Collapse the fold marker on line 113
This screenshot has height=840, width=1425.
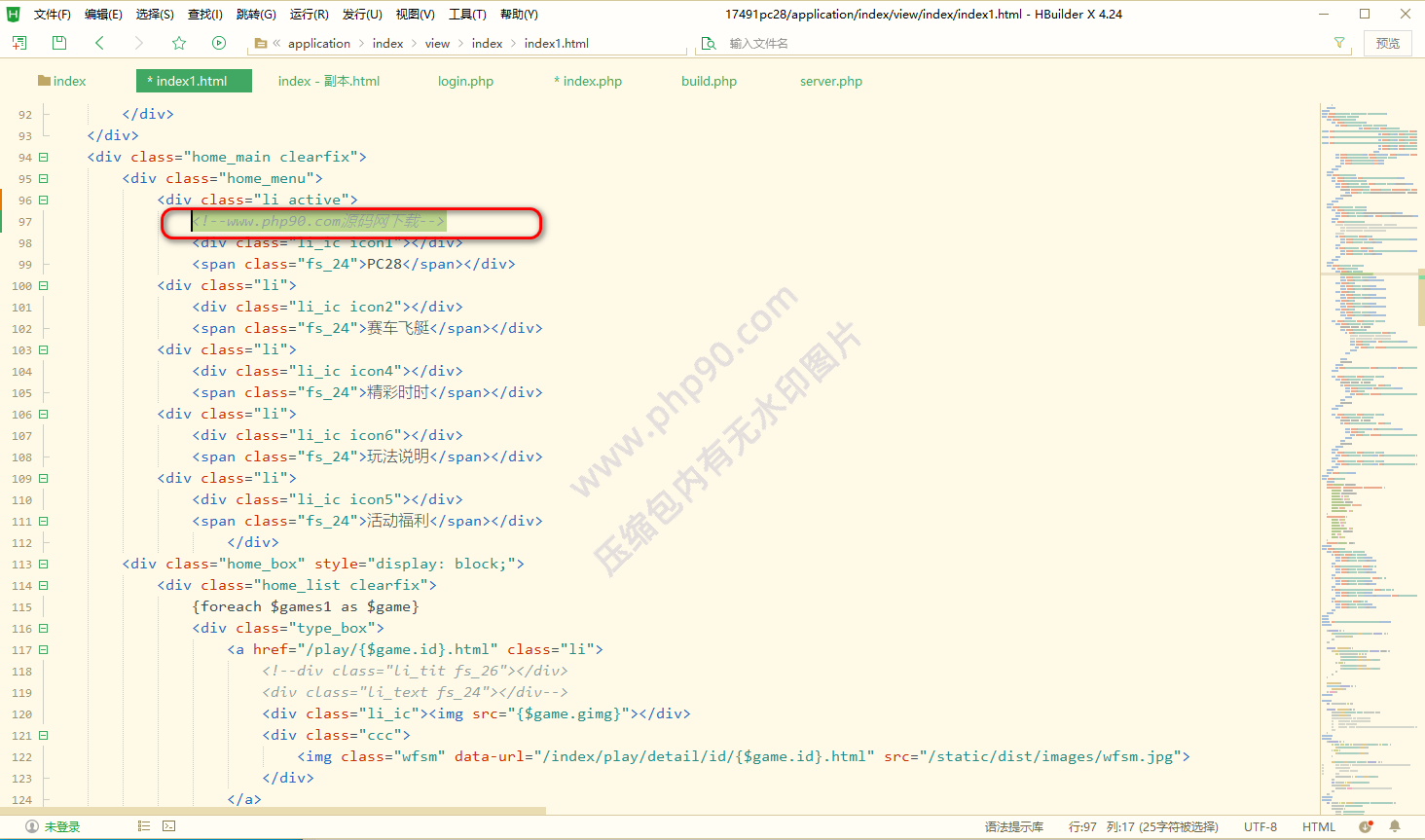coord(43,564)
